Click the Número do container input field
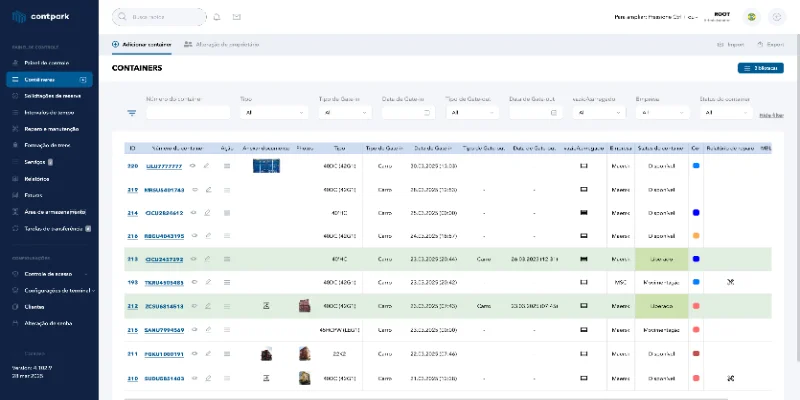The image size is (800, 400). coord(187,113)
